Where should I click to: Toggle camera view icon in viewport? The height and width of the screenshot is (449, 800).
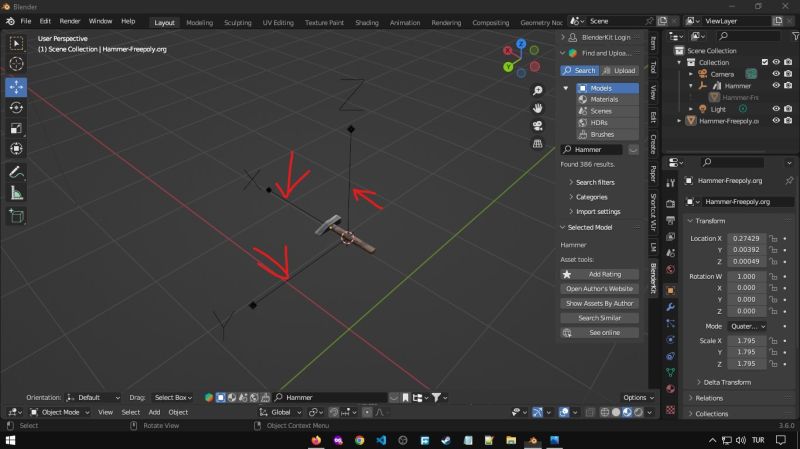[x=537, y=126]
